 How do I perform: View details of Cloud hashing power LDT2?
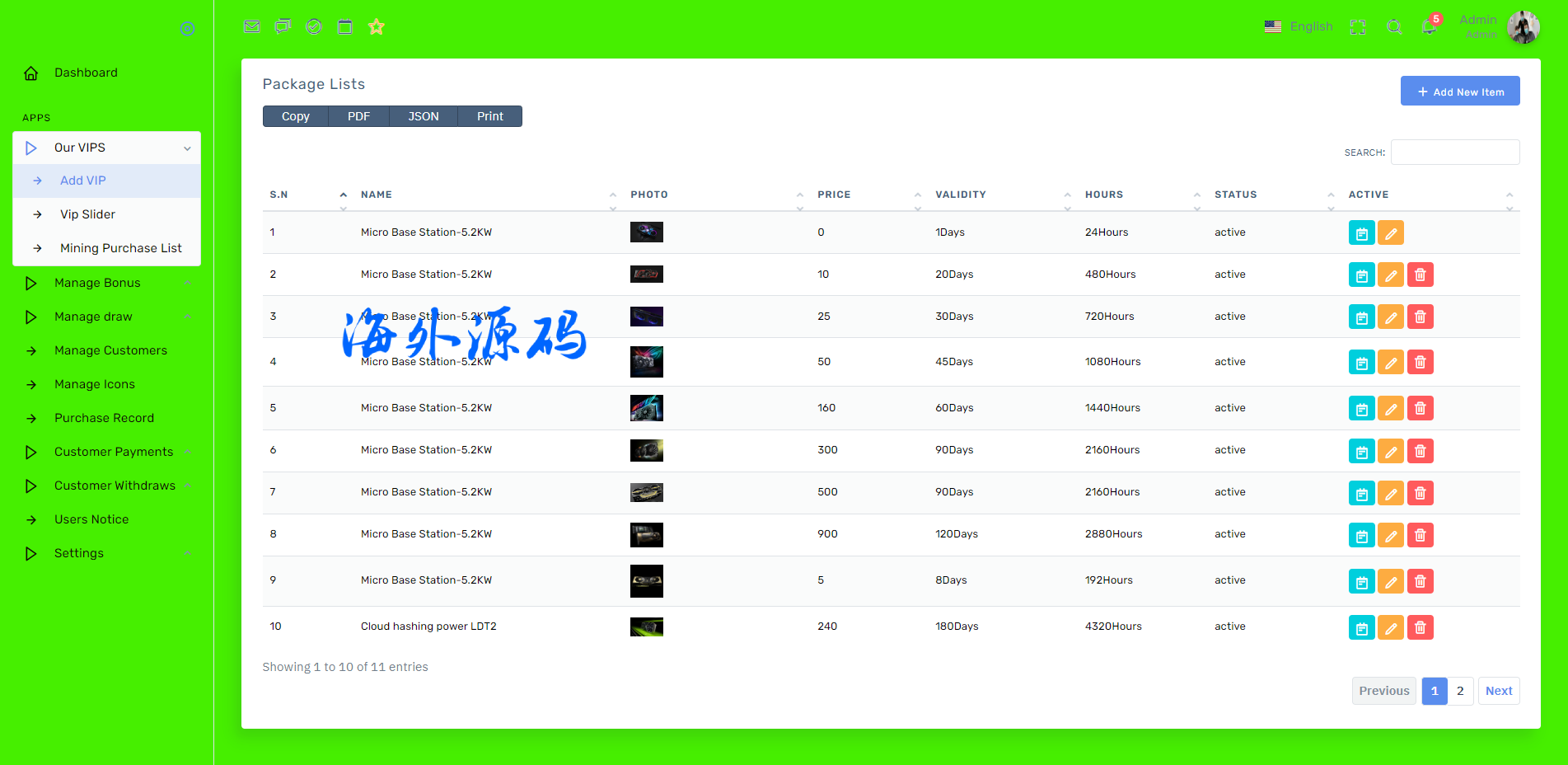pos(1361,628)
